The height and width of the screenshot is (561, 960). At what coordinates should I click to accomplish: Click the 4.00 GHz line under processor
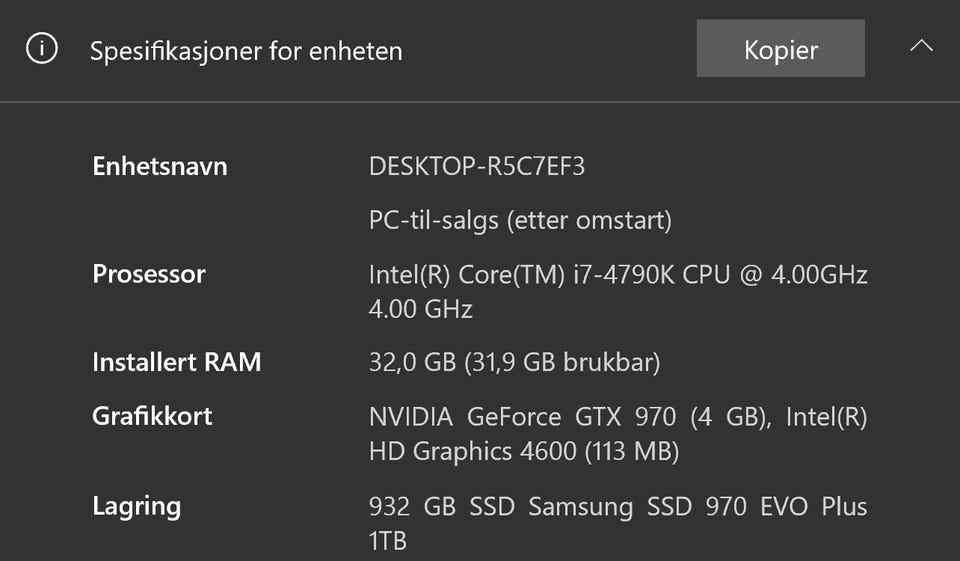420,309
